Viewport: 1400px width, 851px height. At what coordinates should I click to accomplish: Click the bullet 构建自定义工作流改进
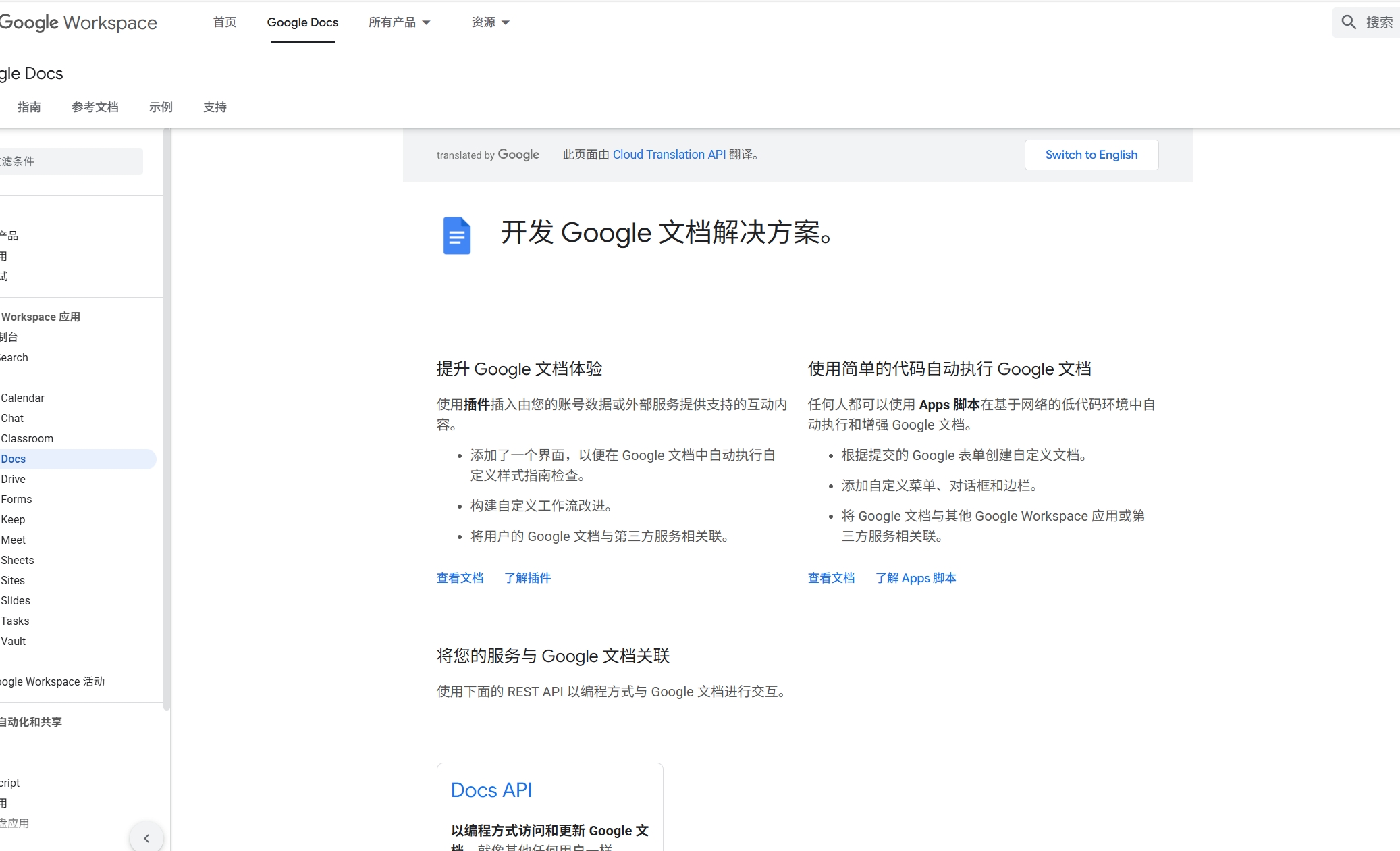click(x=544, y=506)
